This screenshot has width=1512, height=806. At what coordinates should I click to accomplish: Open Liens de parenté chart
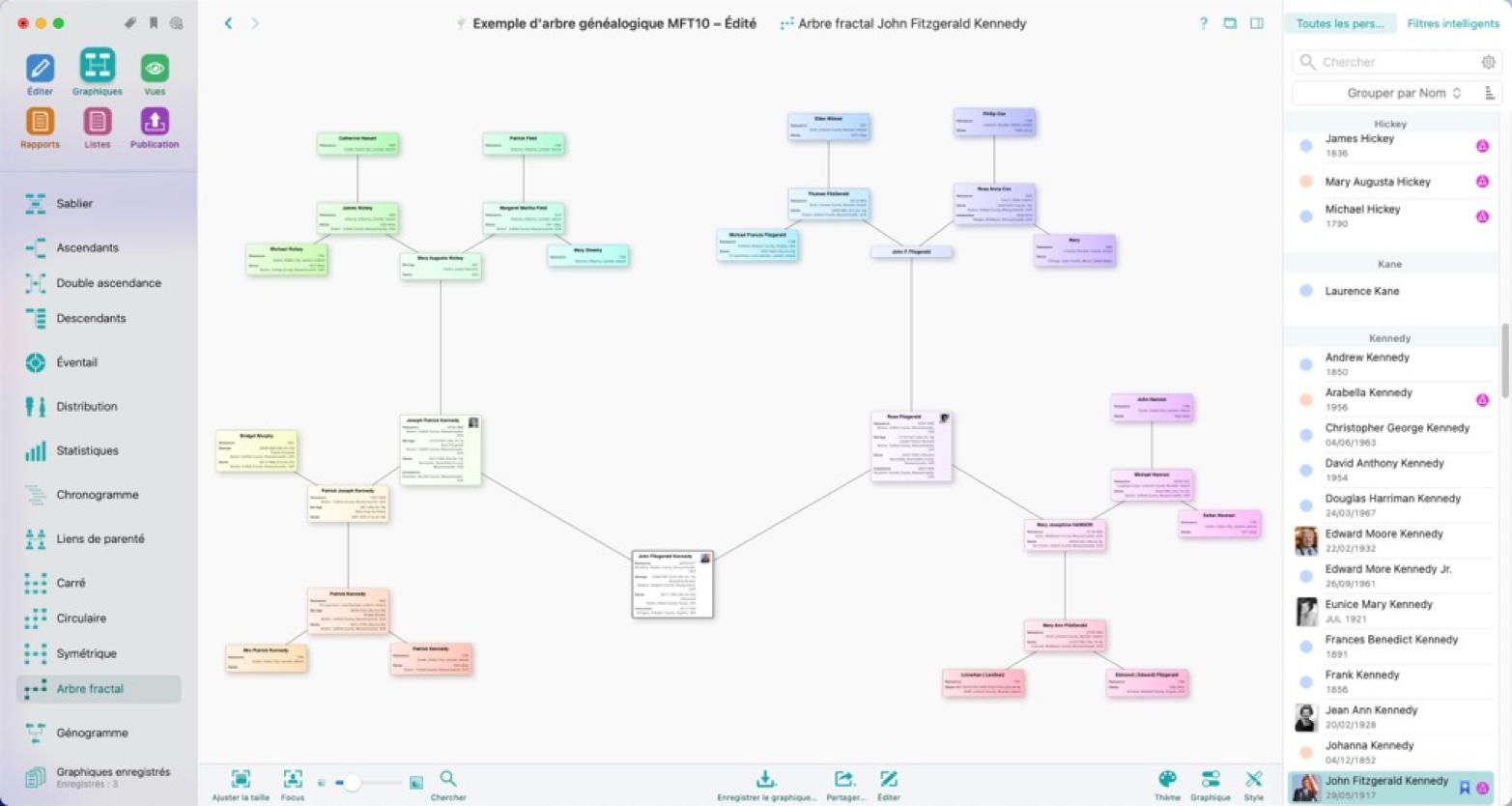tap(97, 539)
